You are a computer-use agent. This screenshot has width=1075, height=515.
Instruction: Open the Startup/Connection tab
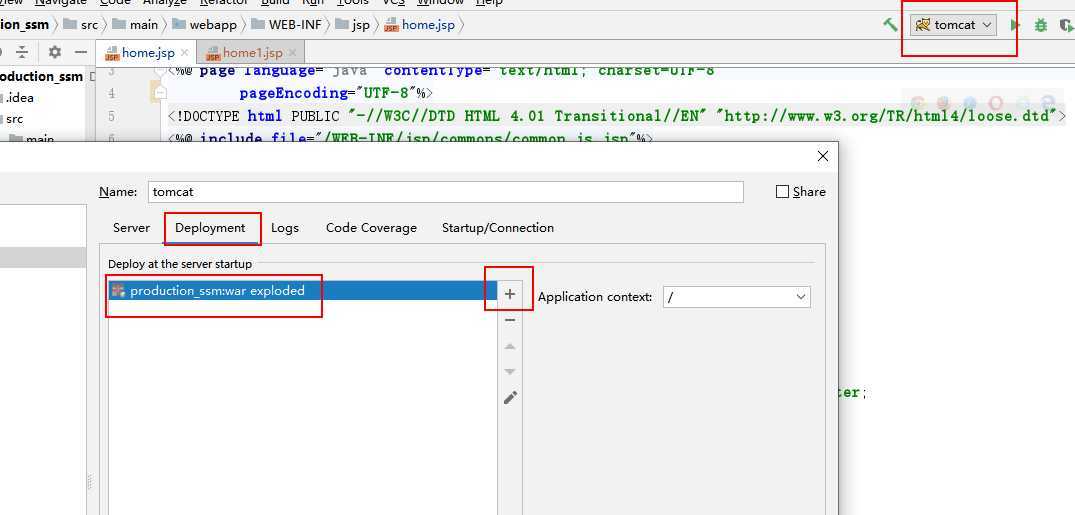498,228
